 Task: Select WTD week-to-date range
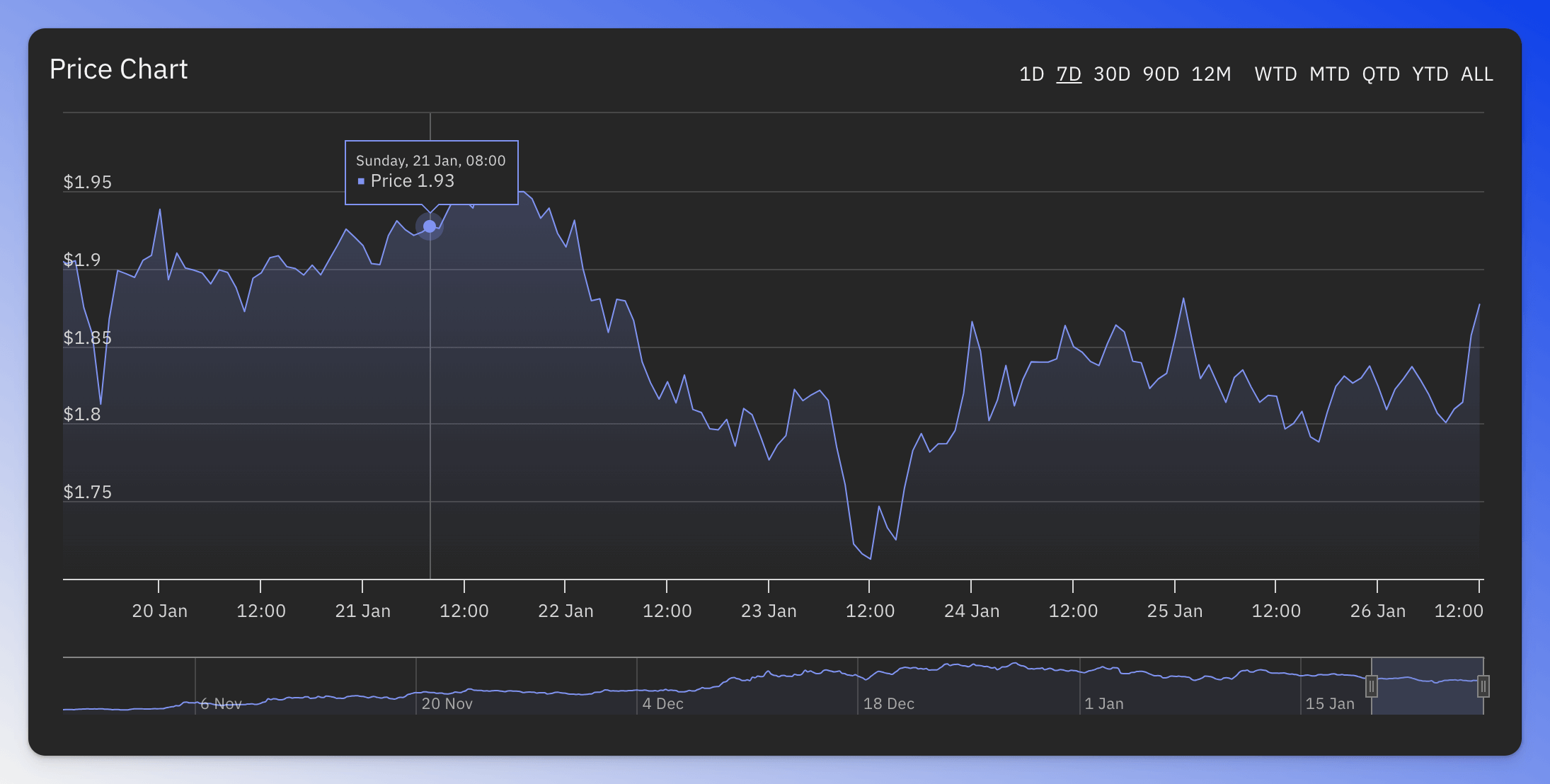(x=1275, y=74)
